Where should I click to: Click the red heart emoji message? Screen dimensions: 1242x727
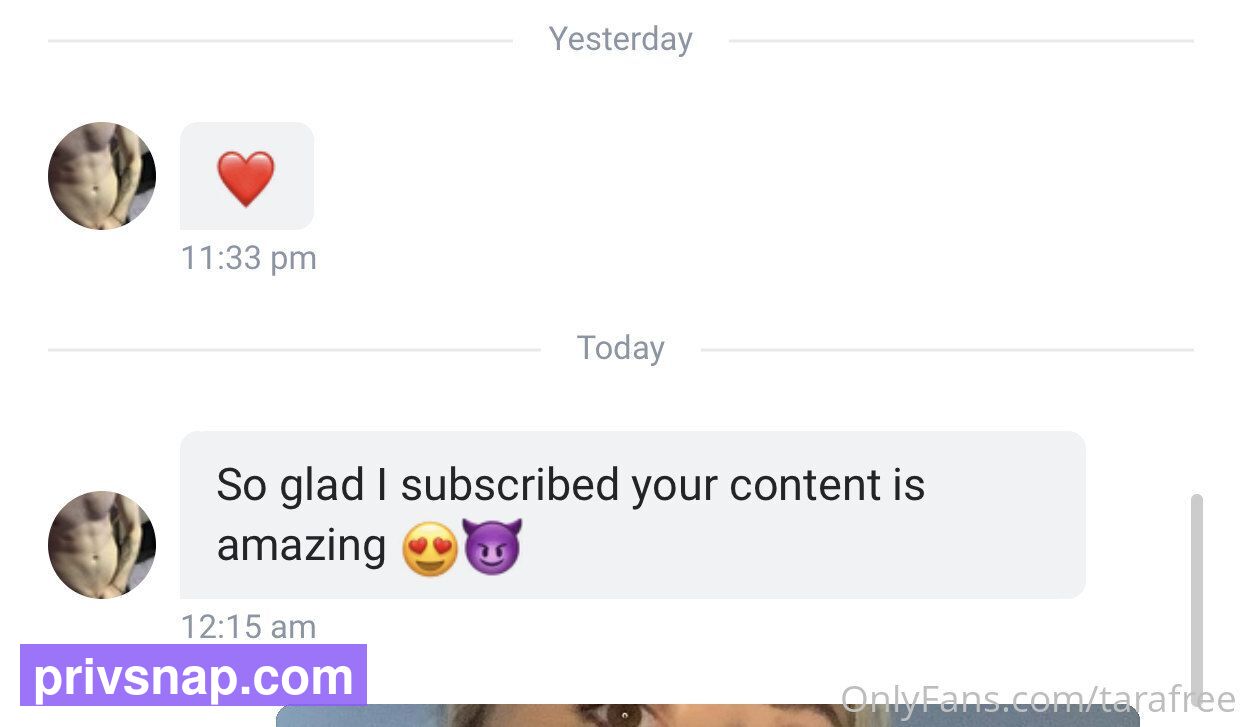(x=246, y=178)
